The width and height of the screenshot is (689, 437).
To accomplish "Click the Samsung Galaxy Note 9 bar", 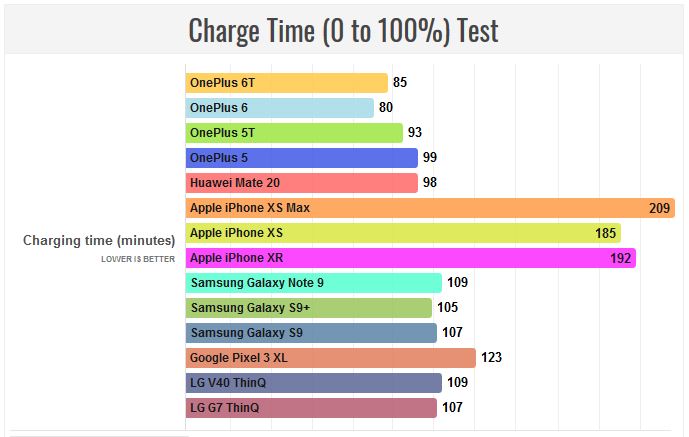I will tap(313, 283).
